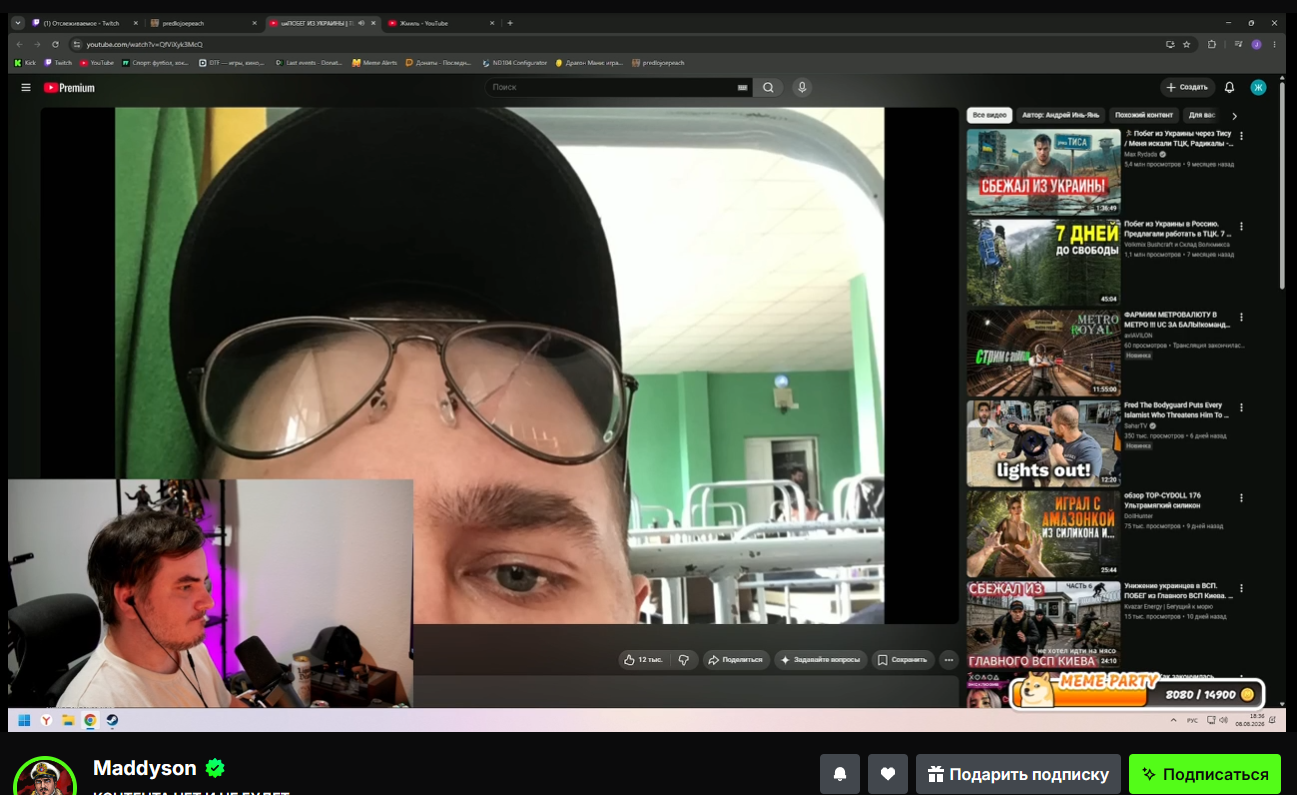This screenshot has width=1297, height=795.
Task: Go back in the browser
Action: click(x=19, y=44)
